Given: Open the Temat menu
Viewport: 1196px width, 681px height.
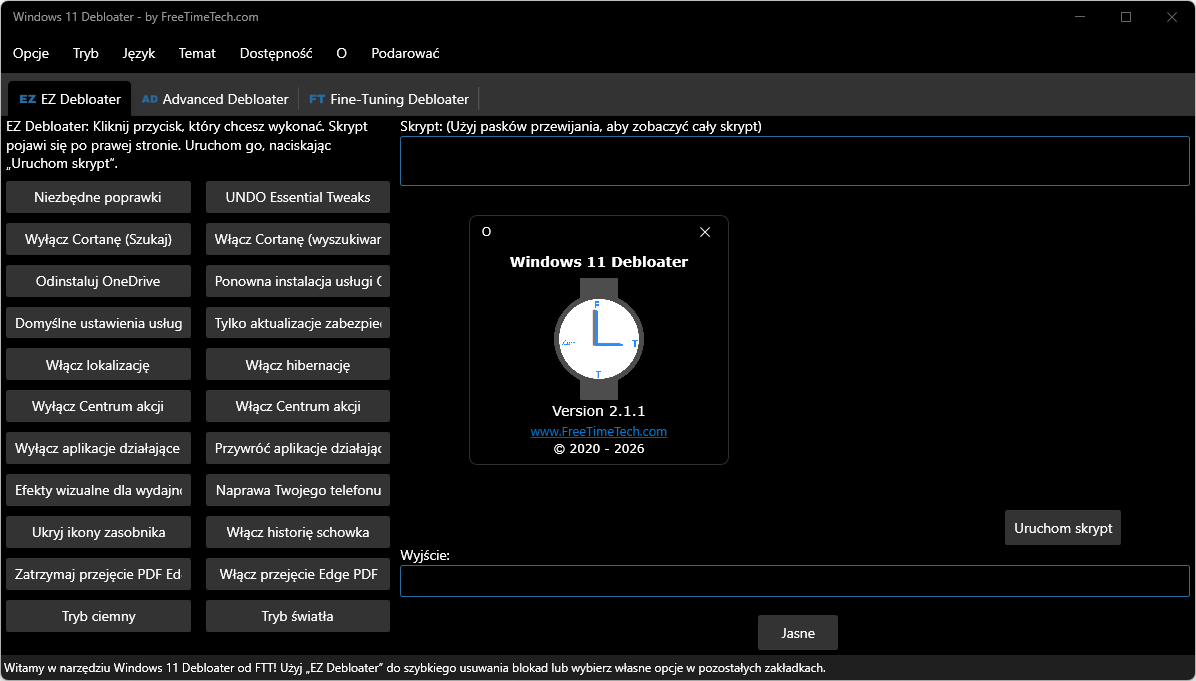Looking at the screenshot, I should point(198,53).
